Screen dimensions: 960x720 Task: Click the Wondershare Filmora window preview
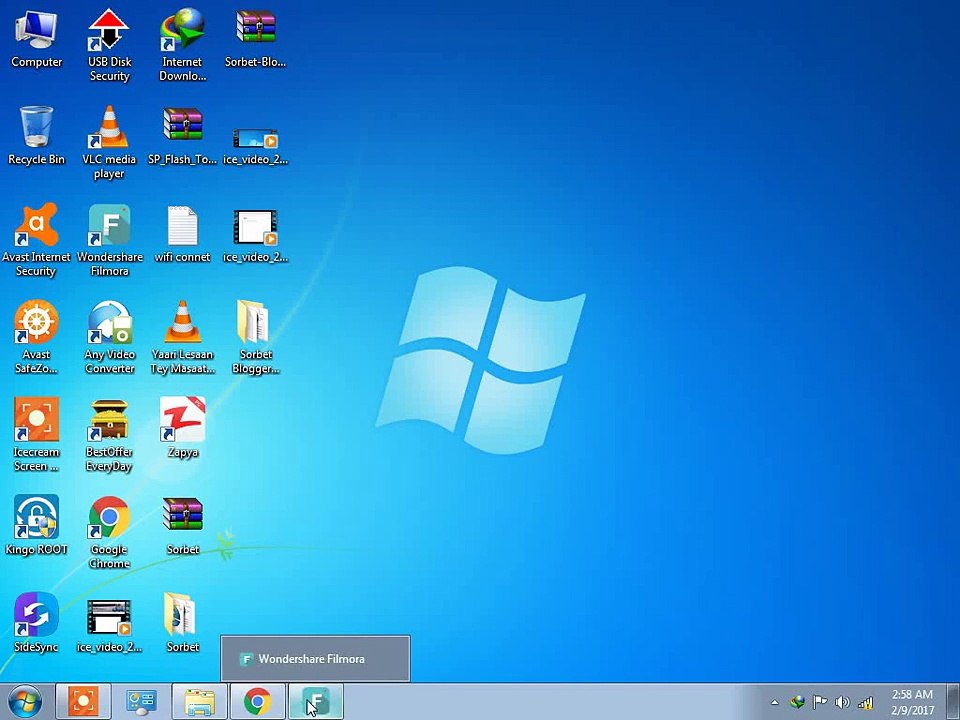coord(315,659)
